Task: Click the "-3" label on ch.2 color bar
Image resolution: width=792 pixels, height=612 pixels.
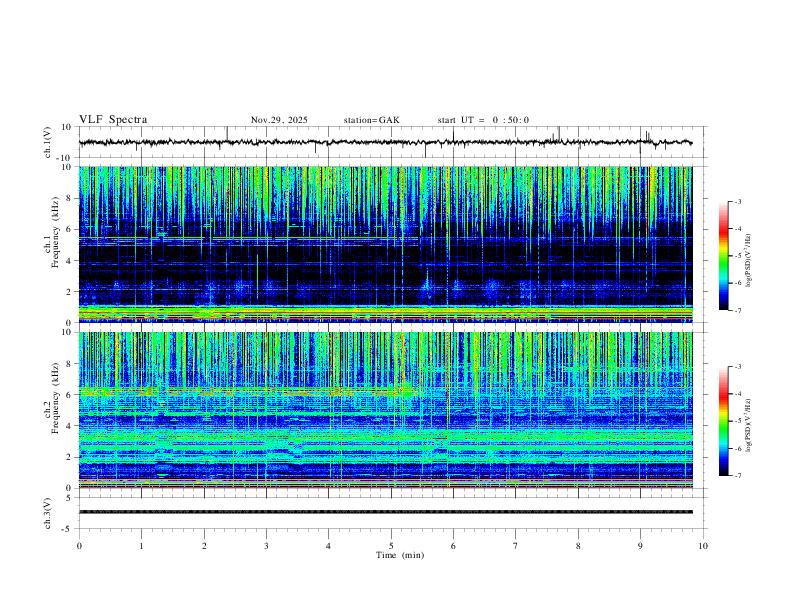Action: pyautogui.click(x=737, y=367)
